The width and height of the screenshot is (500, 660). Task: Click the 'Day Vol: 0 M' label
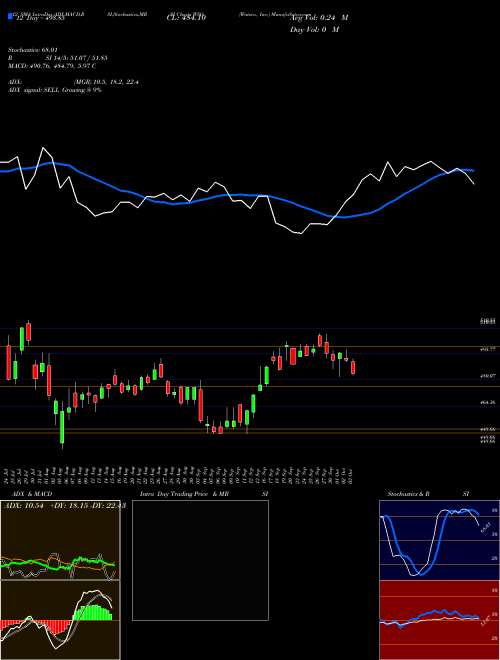[x=314, y=30]
